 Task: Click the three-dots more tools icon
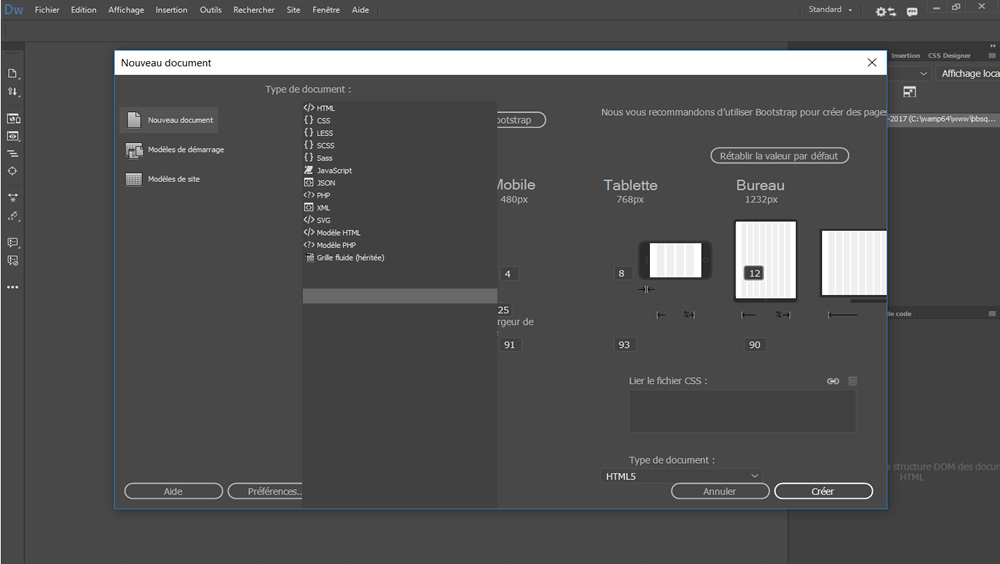click(13, 287)
